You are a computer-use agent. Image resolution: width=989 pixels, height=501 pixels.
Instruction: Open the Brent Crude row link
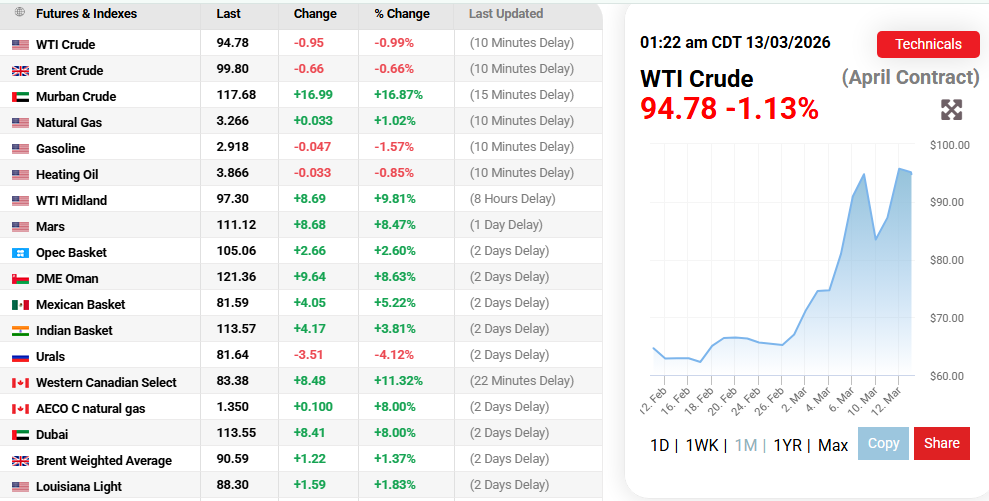tap(69, 71)
